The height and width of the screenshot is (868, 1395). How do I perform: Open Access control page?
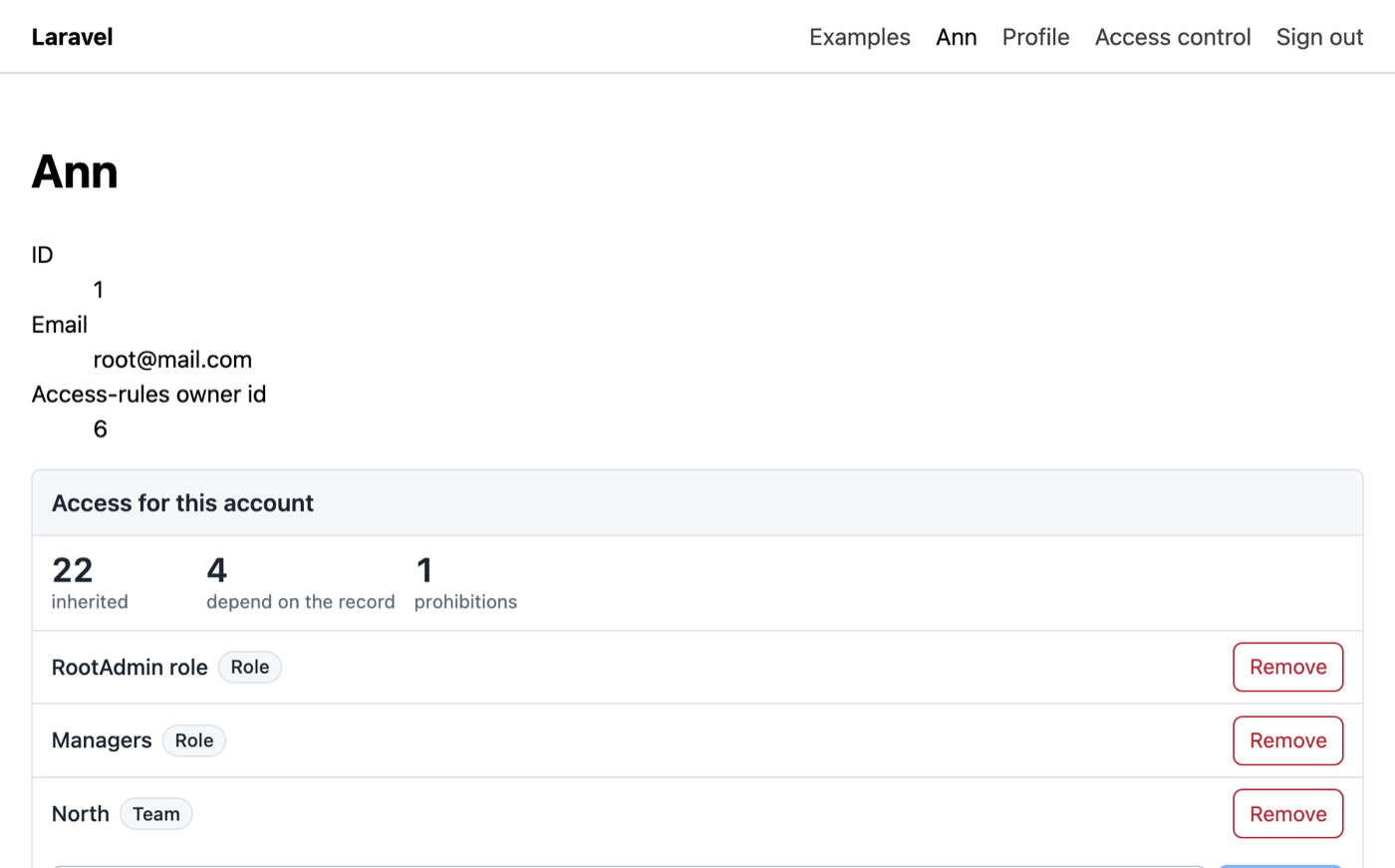[1173, 37]
